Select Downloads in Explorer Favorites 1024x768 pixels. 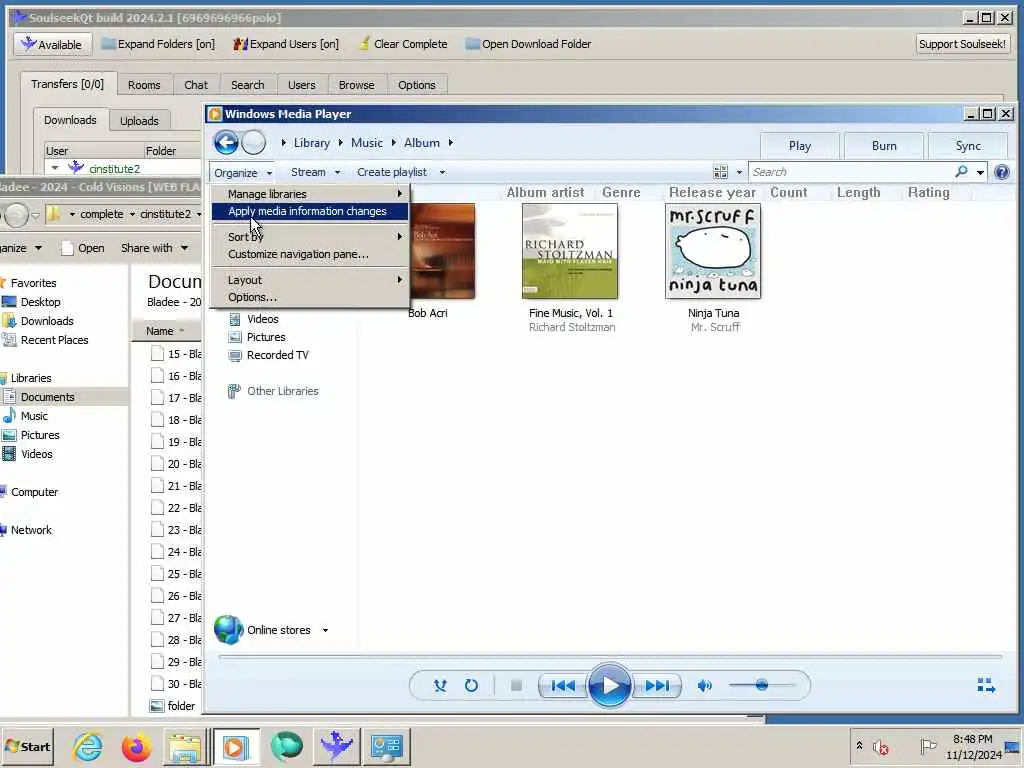click(x=47, y=321)
